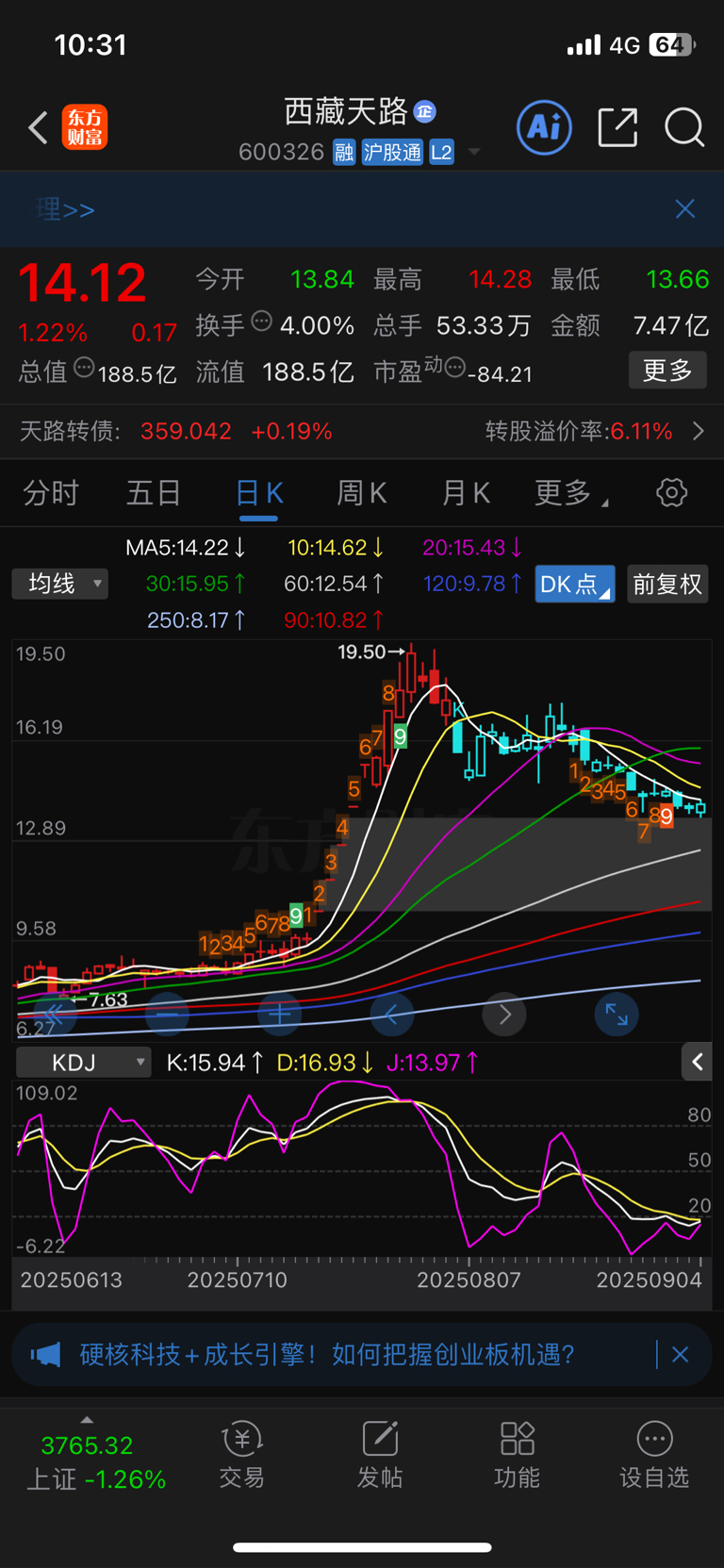Switch to 五日 tab
The height and width of the screenshot is (1568, 724).
154,493
